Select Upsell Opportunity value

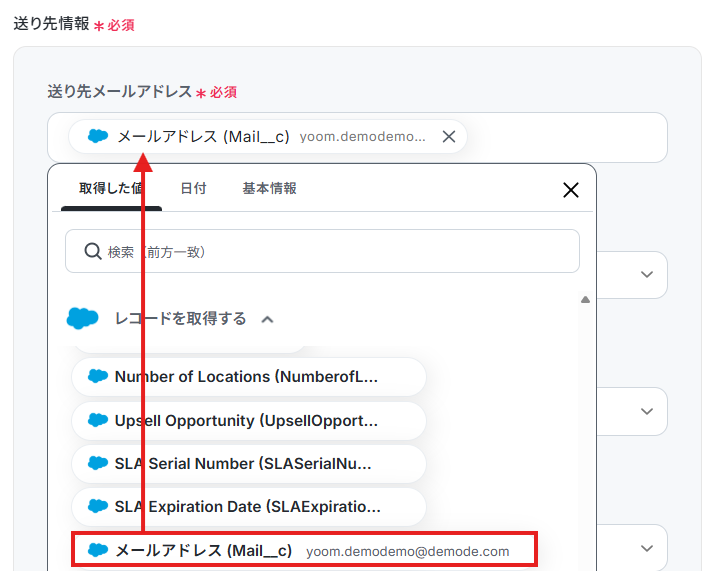tap(249, 421)
